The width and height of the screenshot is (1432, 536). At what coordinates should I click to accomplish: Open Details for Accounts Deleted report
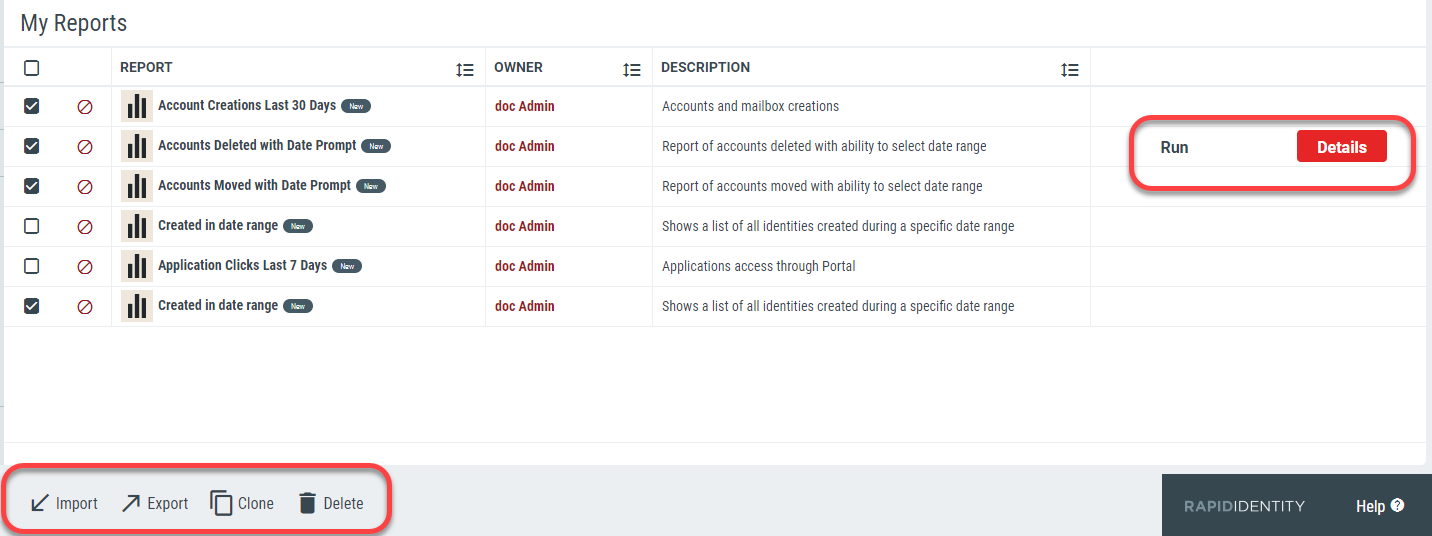(x=1342, y=147)
